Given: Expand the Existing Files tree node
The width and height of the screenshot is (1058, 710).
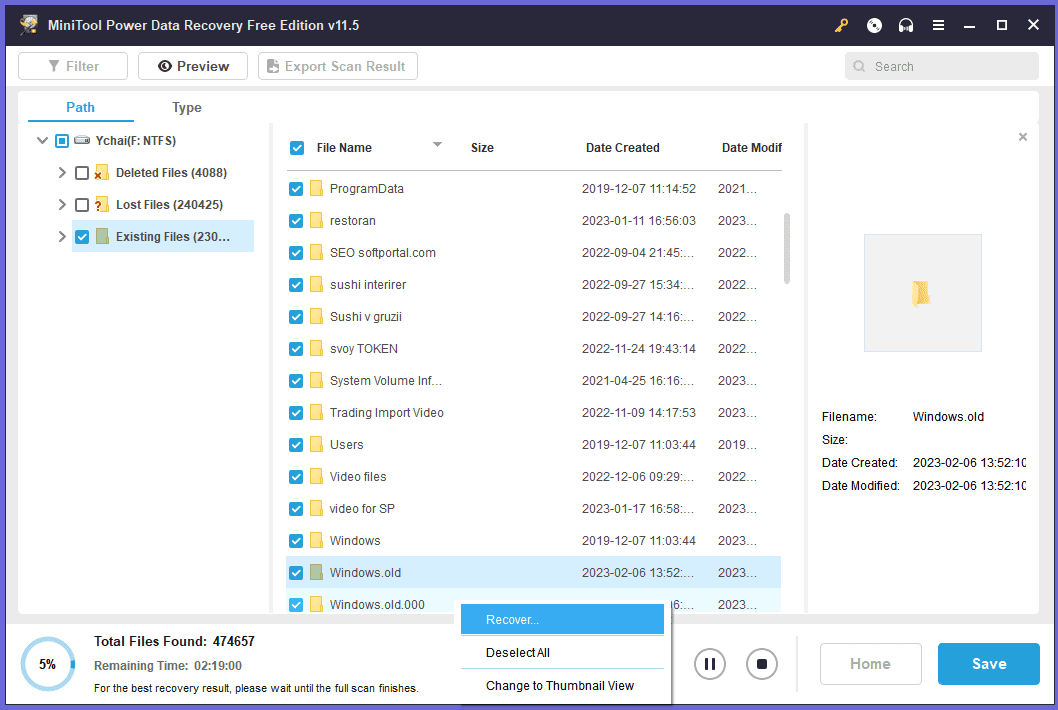Looking at the screenshot, I should pyautogui.click(x=62, y=237).
